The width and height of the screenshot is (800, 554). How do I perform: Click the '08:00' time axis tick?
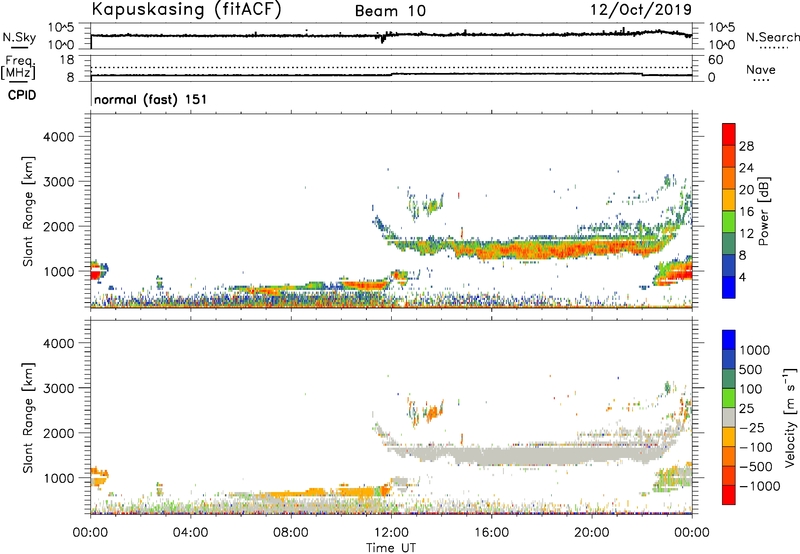point(291,533)
